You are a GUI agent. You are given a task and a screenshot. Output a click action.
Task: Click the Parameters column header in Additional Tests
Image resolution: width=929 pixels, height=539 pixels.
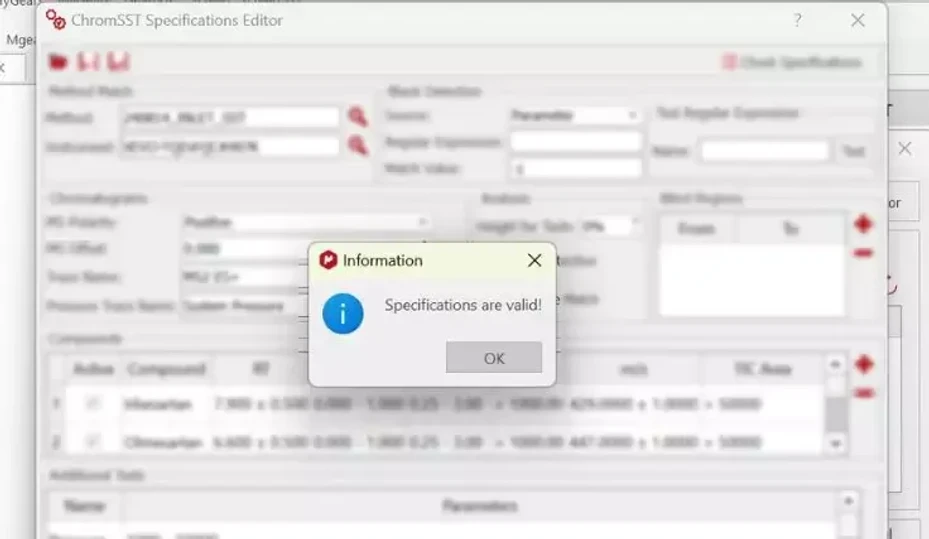tap(479, 506)
